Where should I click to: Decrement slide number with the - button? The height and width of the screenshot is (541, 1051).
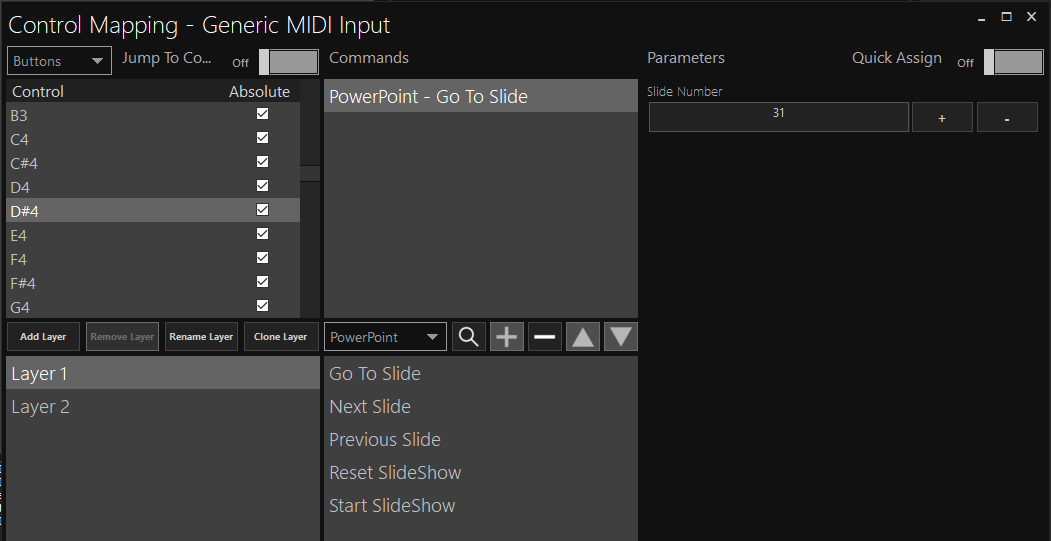click(x=1007, y=118)
